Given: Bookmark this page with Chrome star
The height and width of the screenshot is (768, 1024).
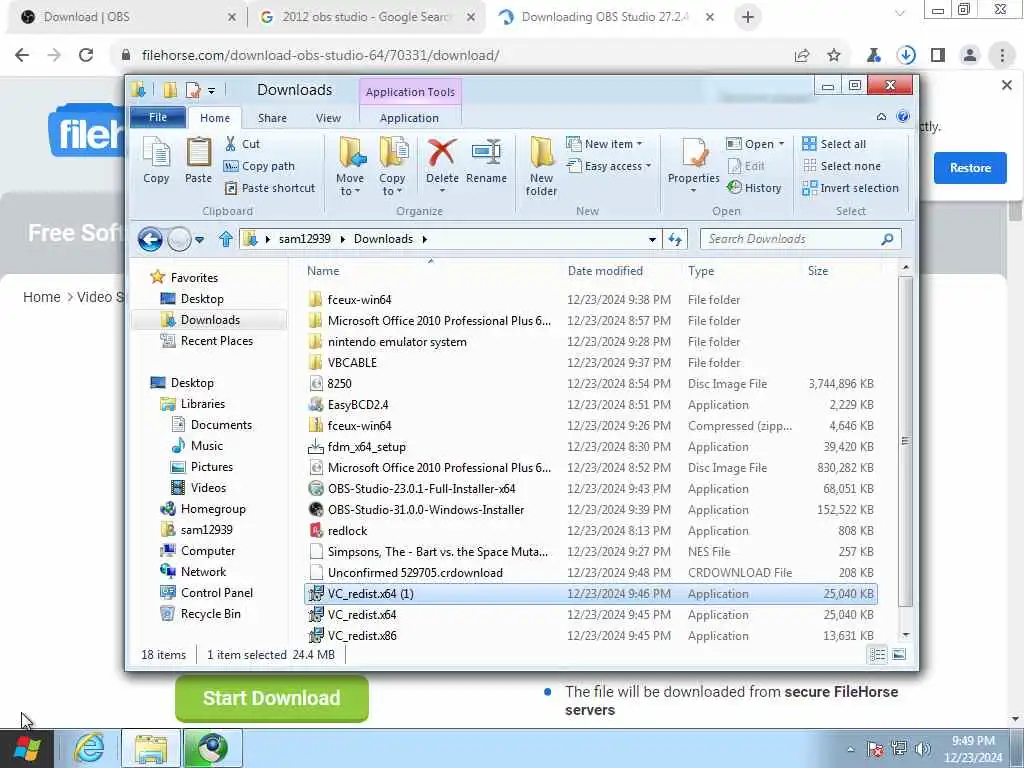Looking at the screenshot, I should [x=834, y=56].
